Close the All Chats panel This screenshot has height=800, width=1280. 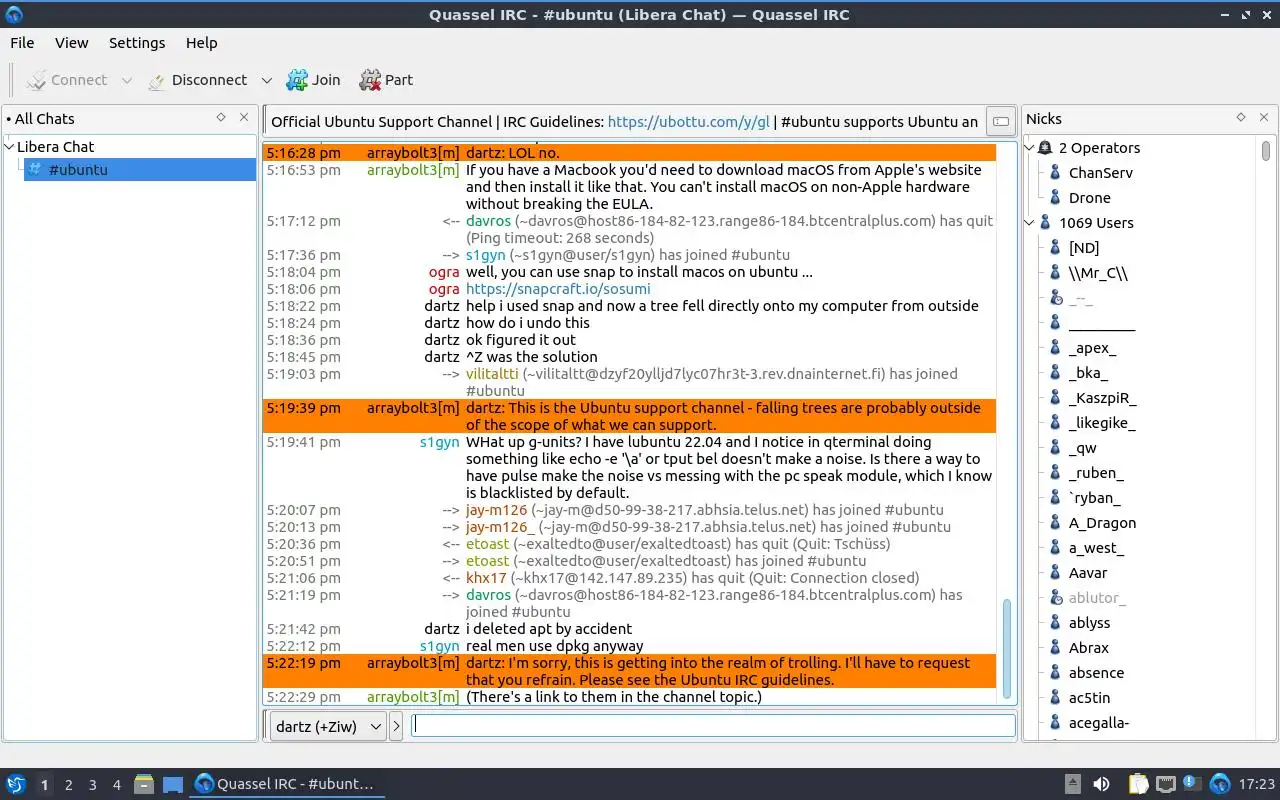tap(244, 118)
